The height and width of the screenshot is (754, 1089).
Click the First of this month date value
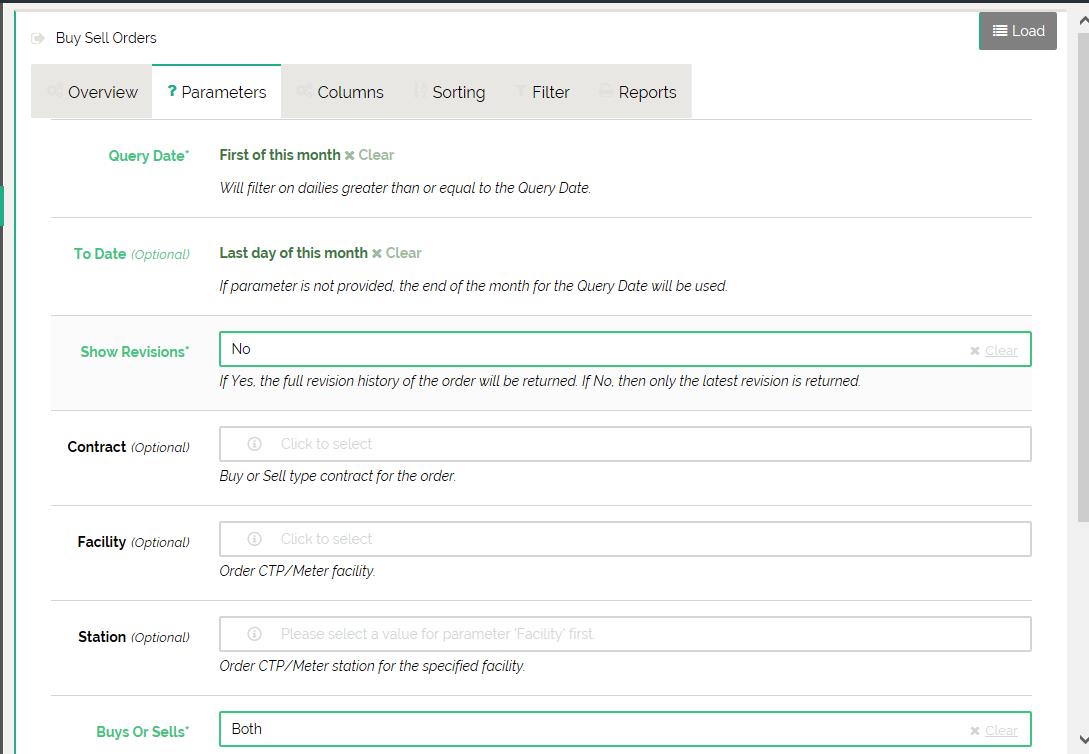(x=279, y=155)
